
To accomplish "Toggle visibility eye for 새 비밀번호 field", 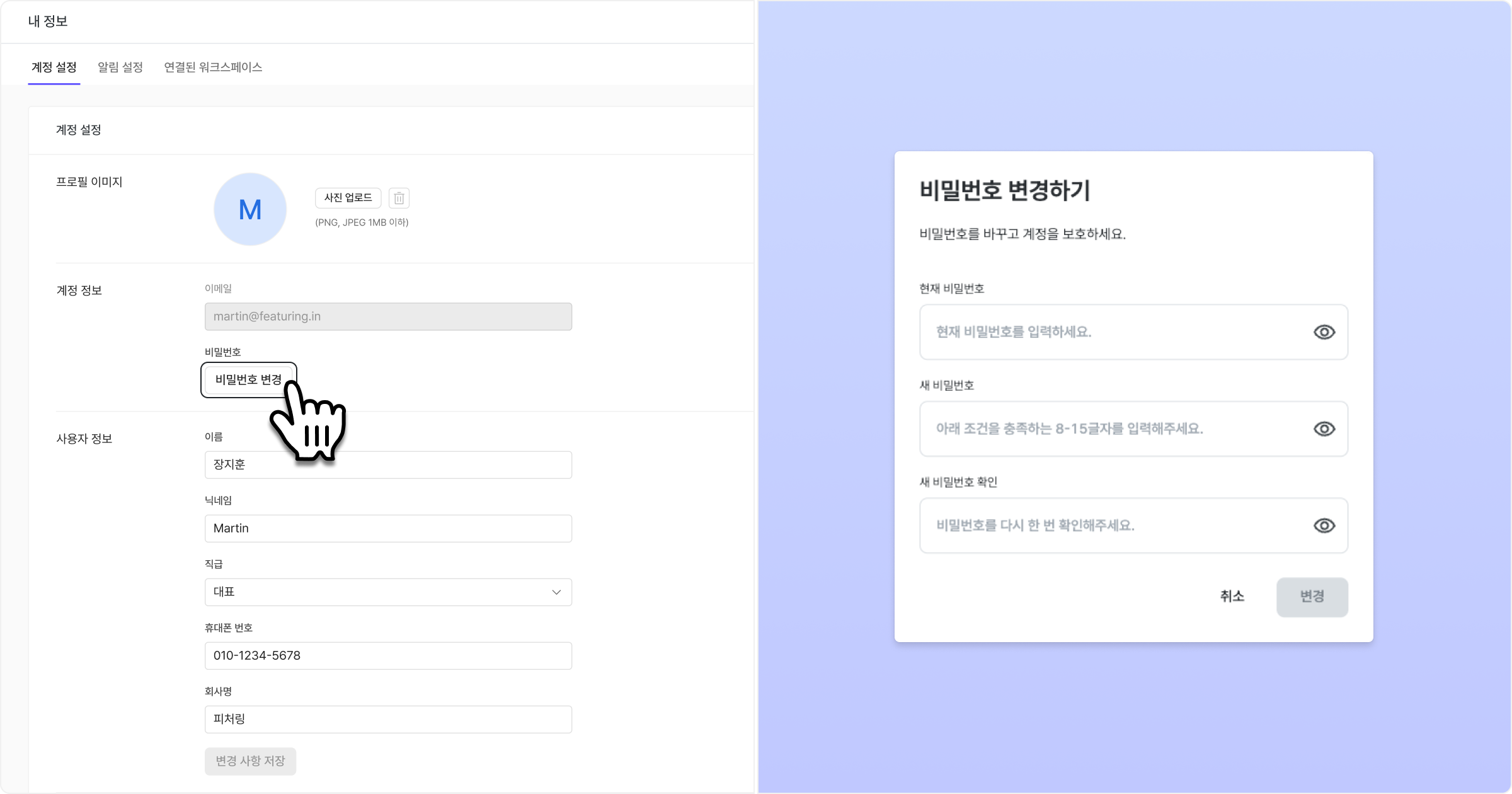I will point(1324,429).
